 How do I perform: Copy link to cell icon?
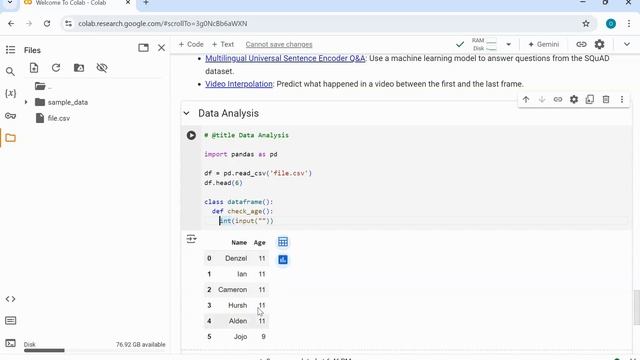coord(558,99)
